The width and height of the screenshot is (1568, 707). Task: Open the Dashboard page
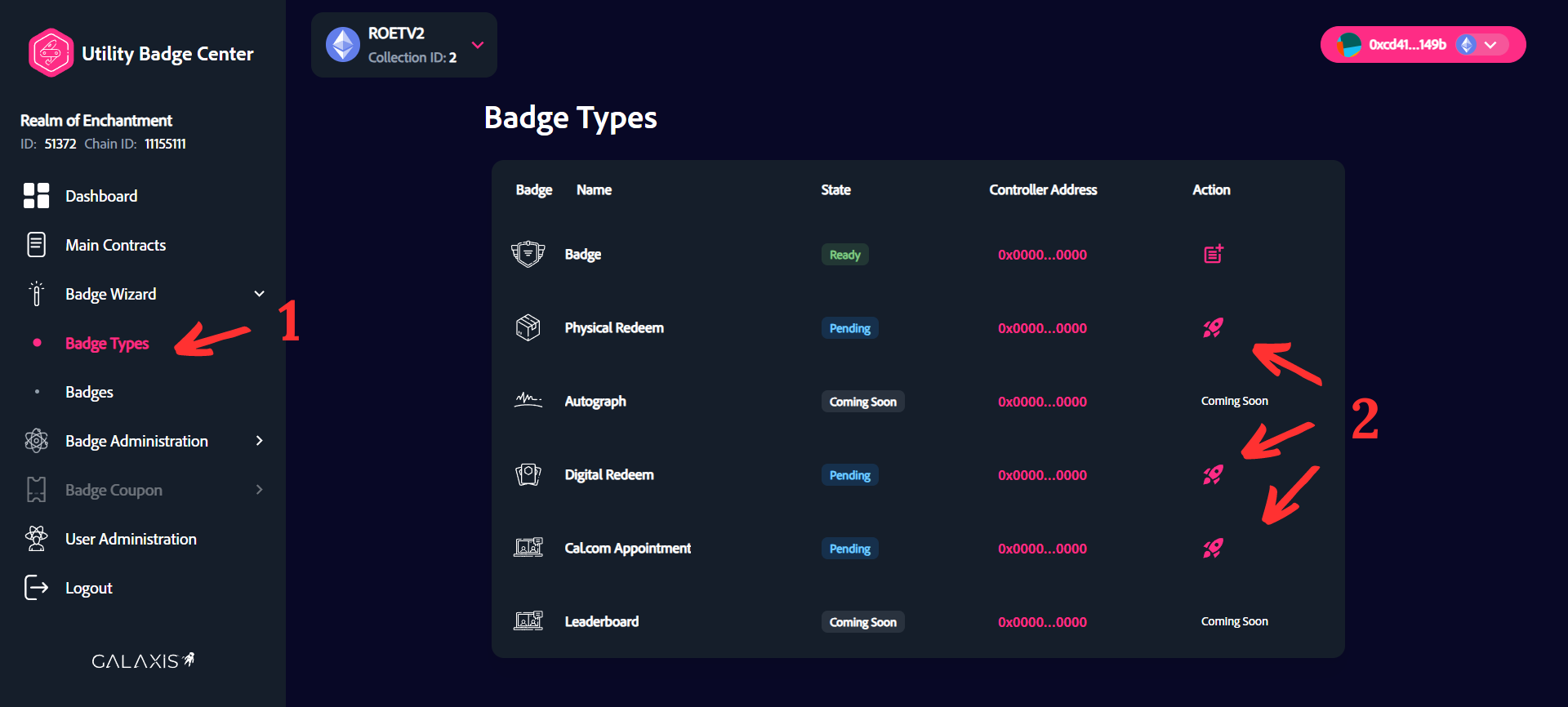tap(101, 196)
